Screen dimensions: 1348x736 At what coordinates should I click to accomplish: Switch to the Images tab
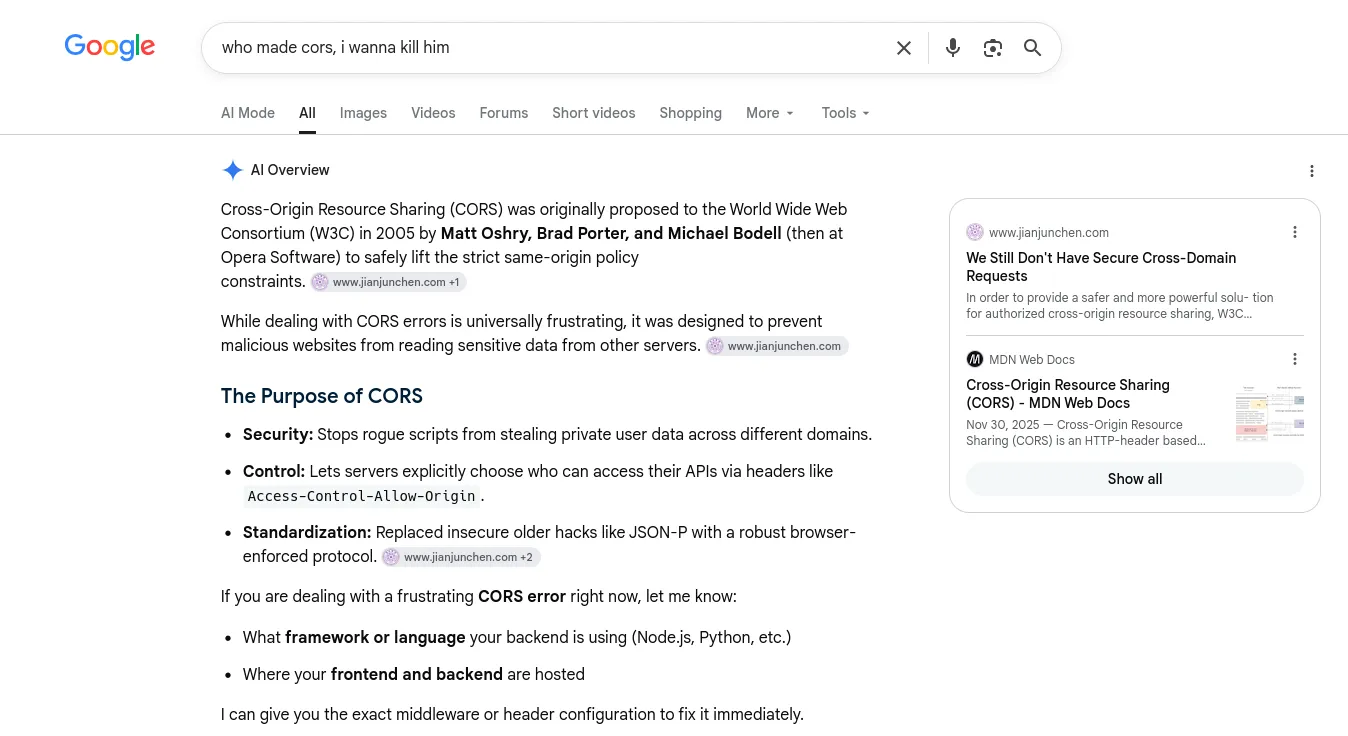363,113
